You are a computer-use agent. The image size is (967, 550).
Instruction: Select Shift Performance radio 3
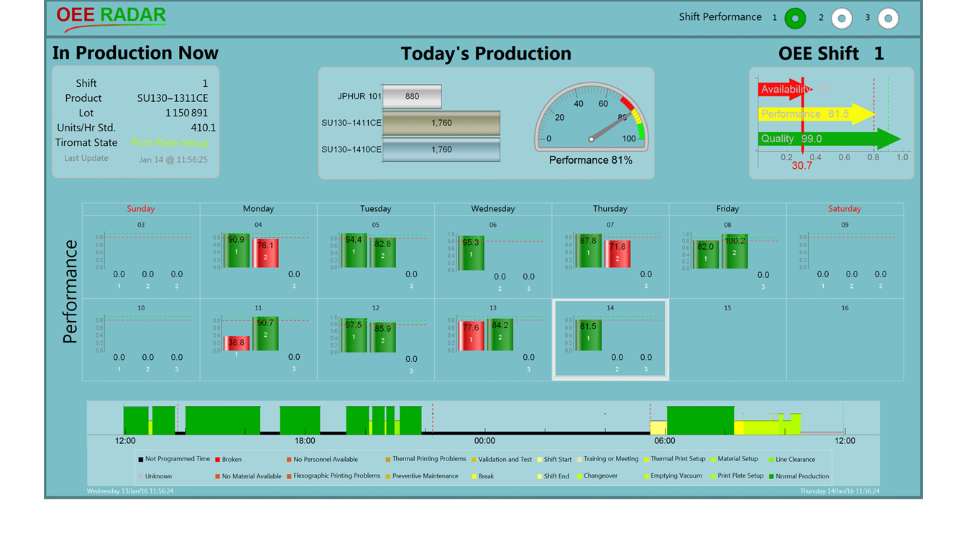pos(888,18)
